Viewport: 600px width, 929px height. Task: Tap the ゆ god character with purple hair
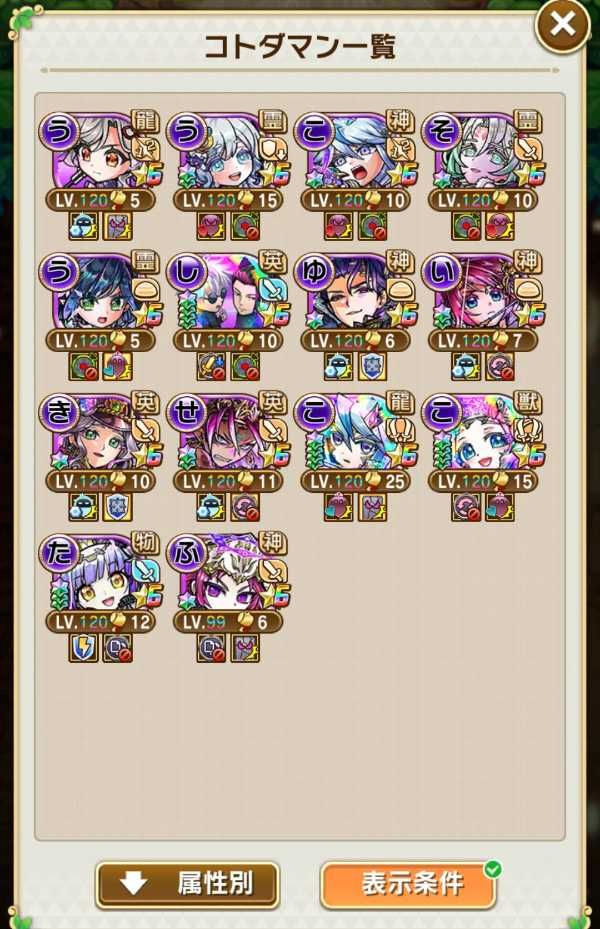point(355,300)
